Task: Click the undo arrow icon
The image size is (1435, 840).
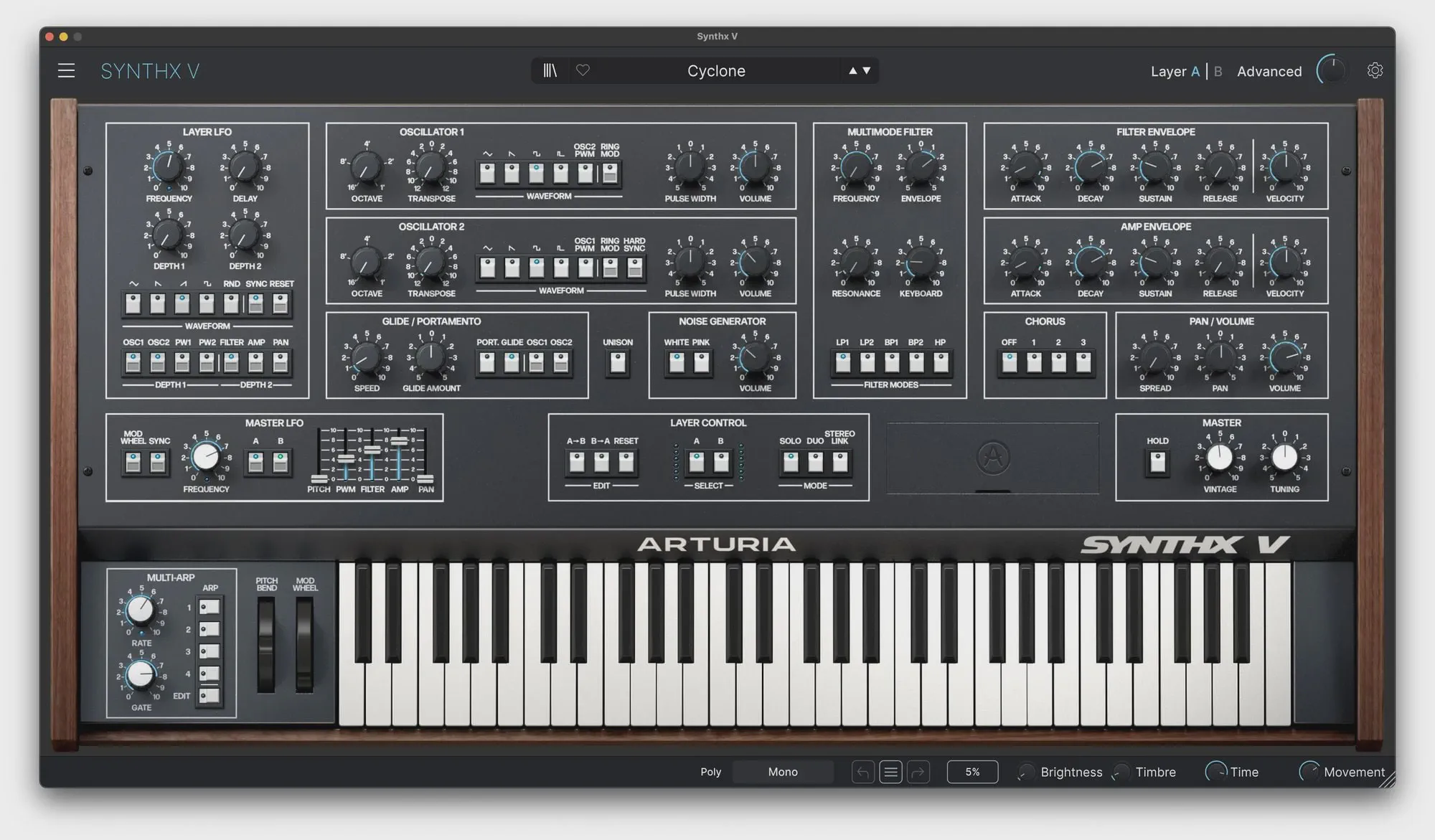Action: tap(863, 772)
